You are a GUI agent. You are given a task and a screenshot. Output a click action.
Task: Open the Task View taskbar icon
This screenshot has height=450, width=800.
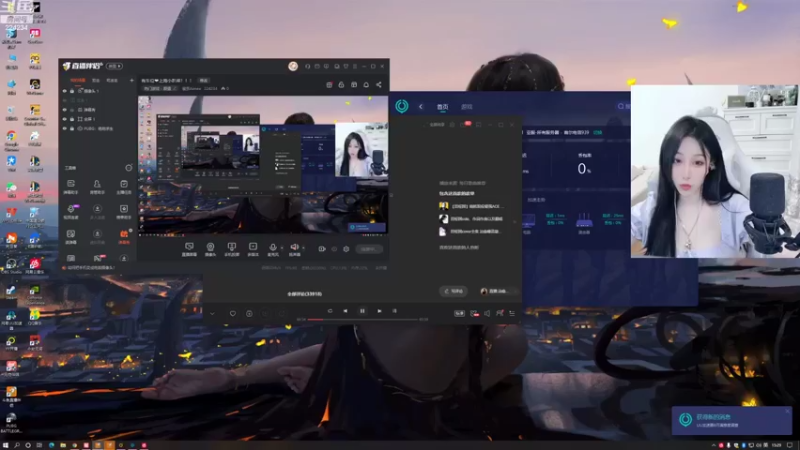tap(39, 445)
